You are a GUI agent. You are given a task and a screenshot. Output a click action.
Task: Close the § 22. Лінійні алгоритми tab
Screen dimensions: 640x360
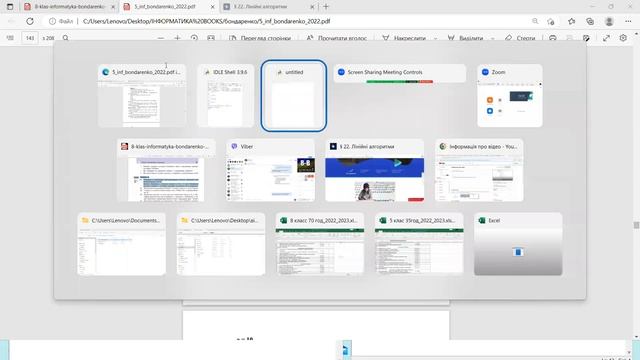click(312, 7)
